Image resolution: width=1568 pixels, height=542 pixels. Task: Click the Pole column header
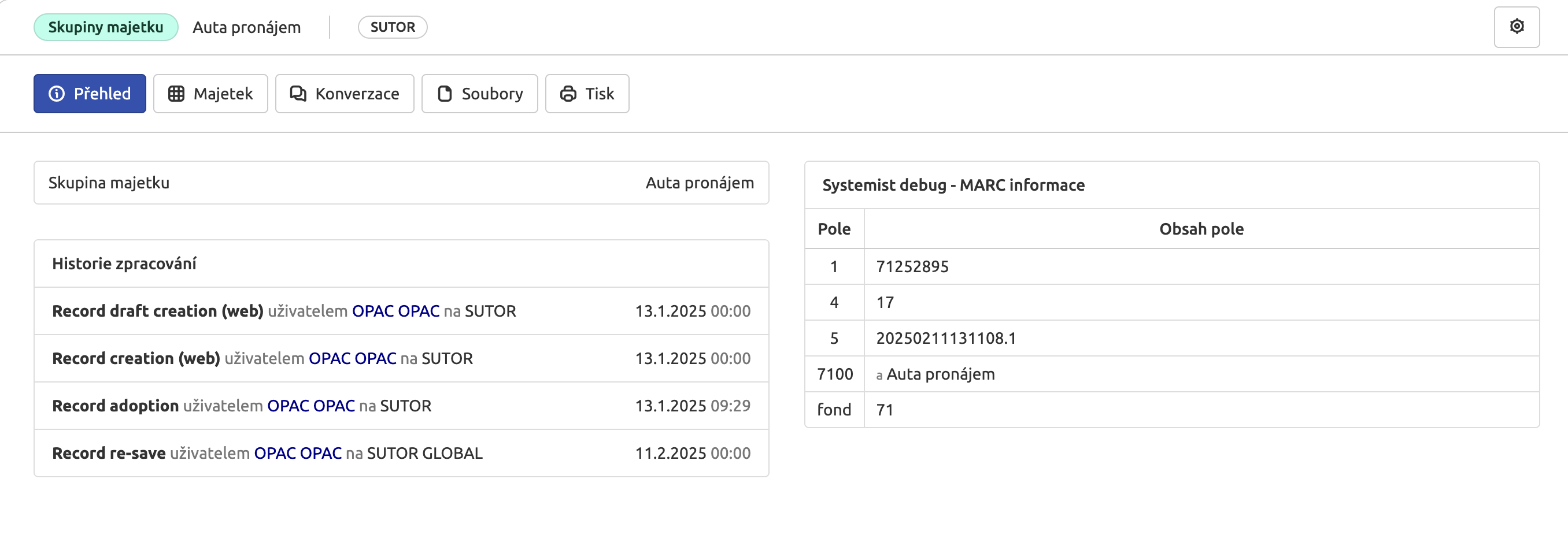pos(834,229)
